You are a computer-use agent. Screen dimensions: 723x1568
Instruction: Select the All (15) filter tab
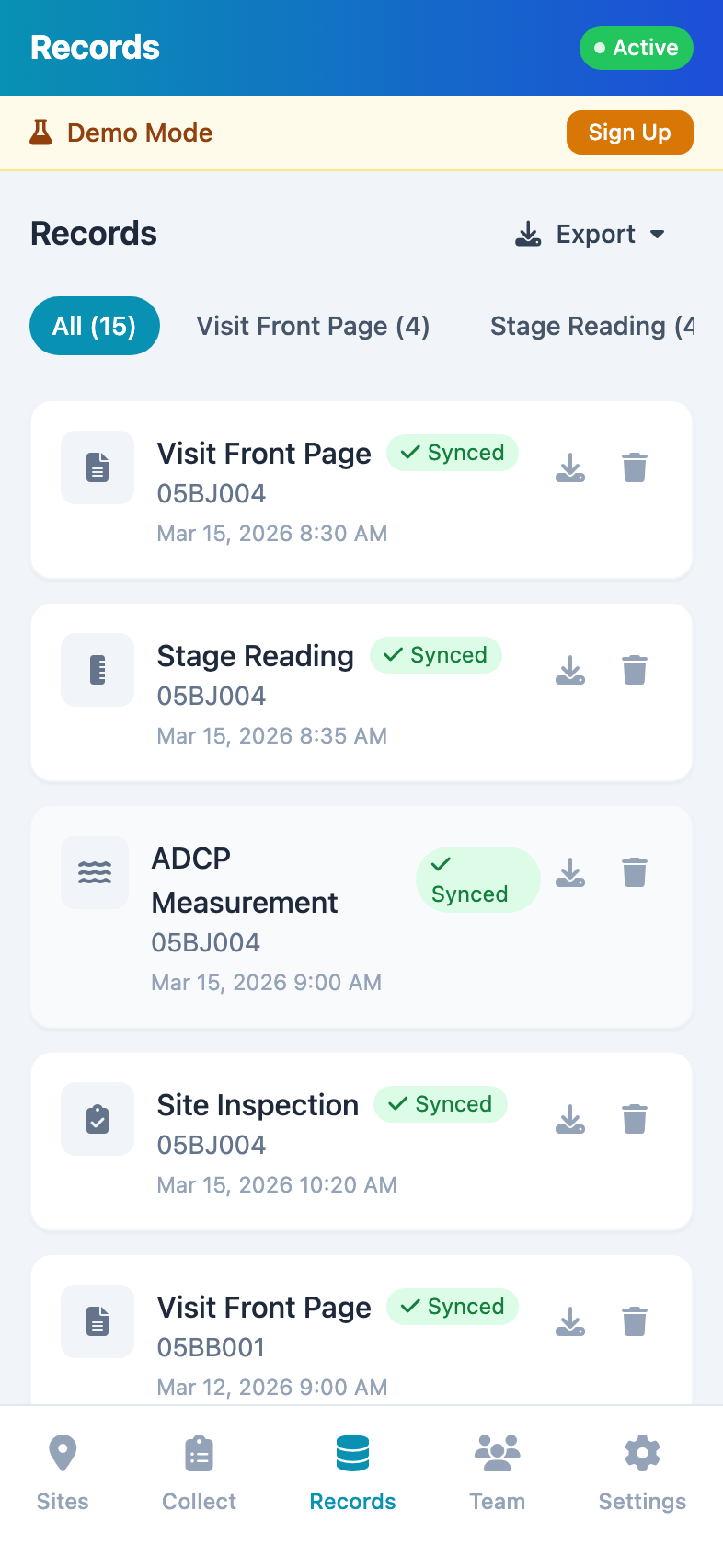(95, 326)
